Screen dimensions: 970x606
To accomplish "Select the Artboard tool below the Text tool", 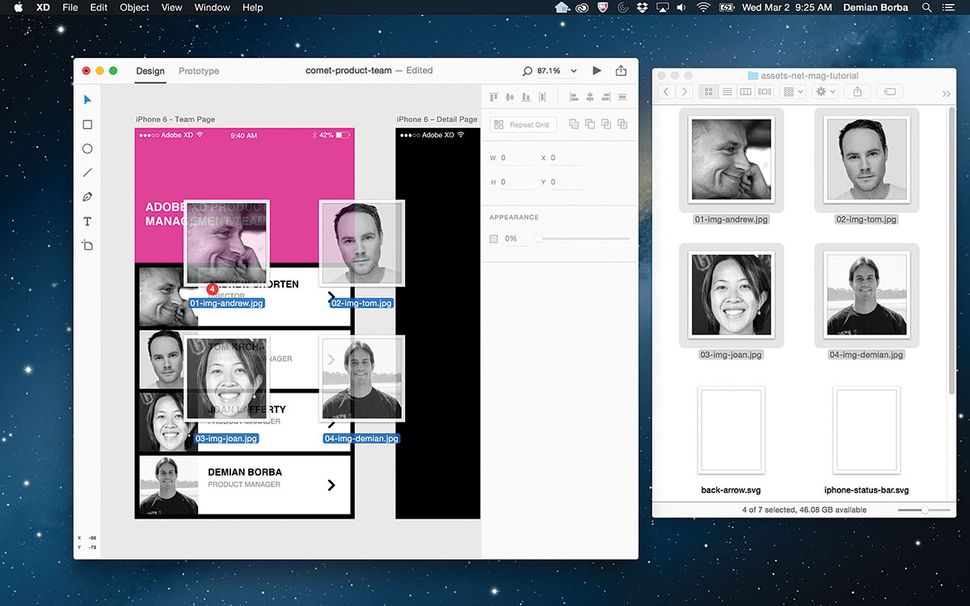I will click(87, 244).
